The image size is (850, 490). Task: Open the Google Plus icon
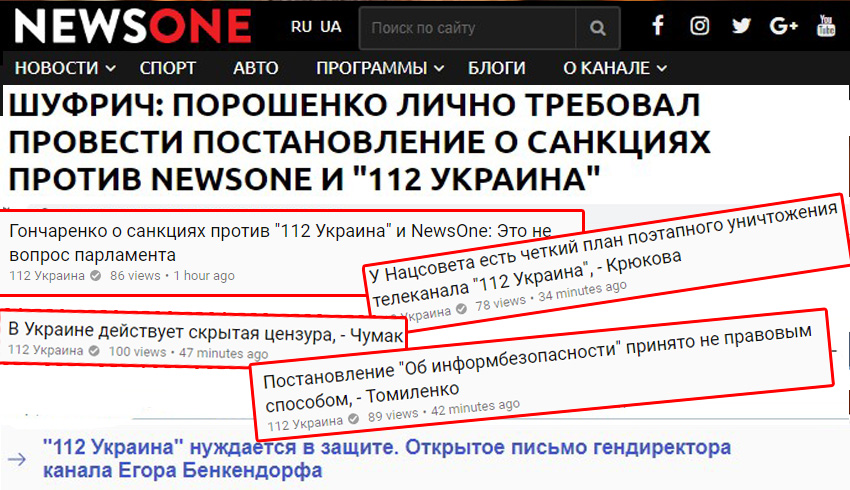[x=784, y=27]
